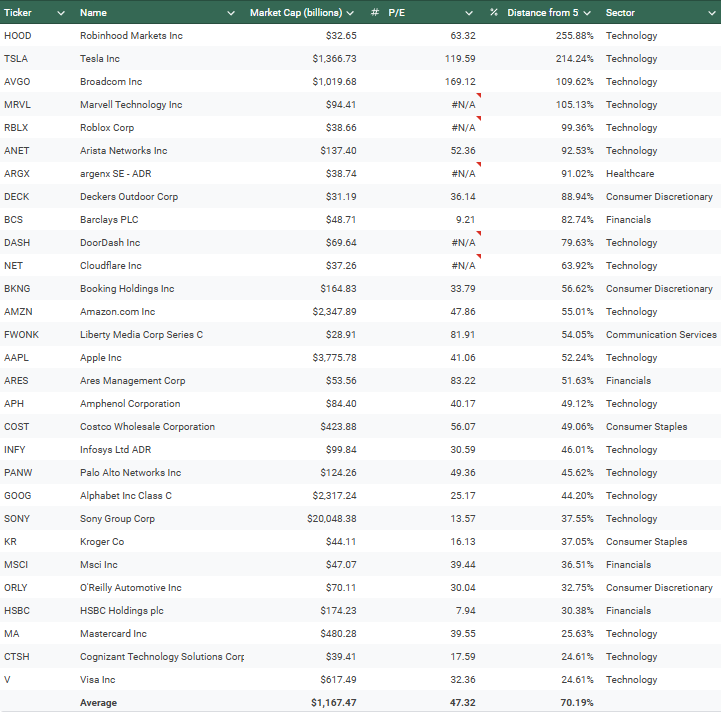Select the Average row label

98,702
